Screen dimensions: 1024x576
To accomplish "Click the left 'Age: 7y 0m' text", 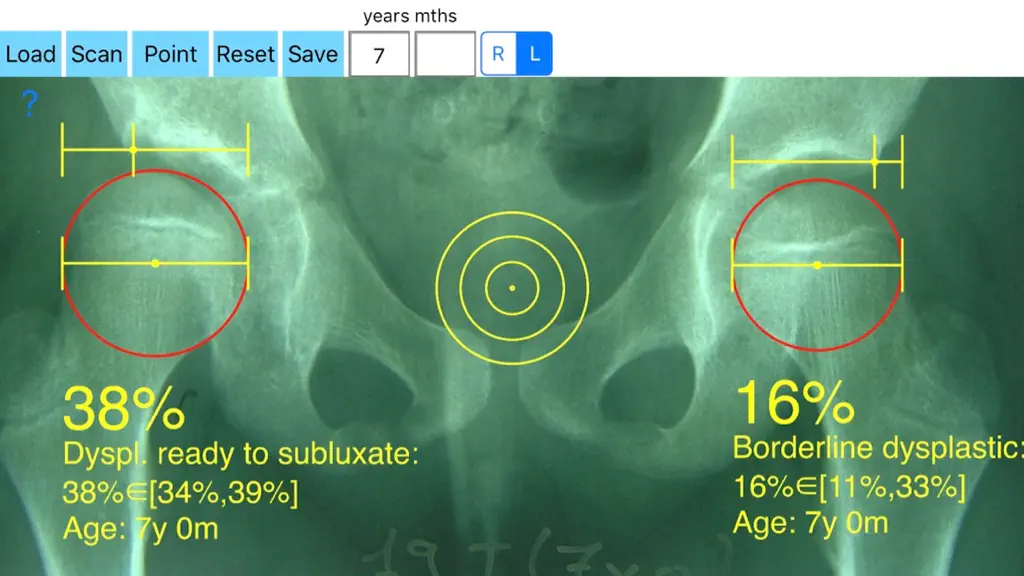I will click(140, 529).
